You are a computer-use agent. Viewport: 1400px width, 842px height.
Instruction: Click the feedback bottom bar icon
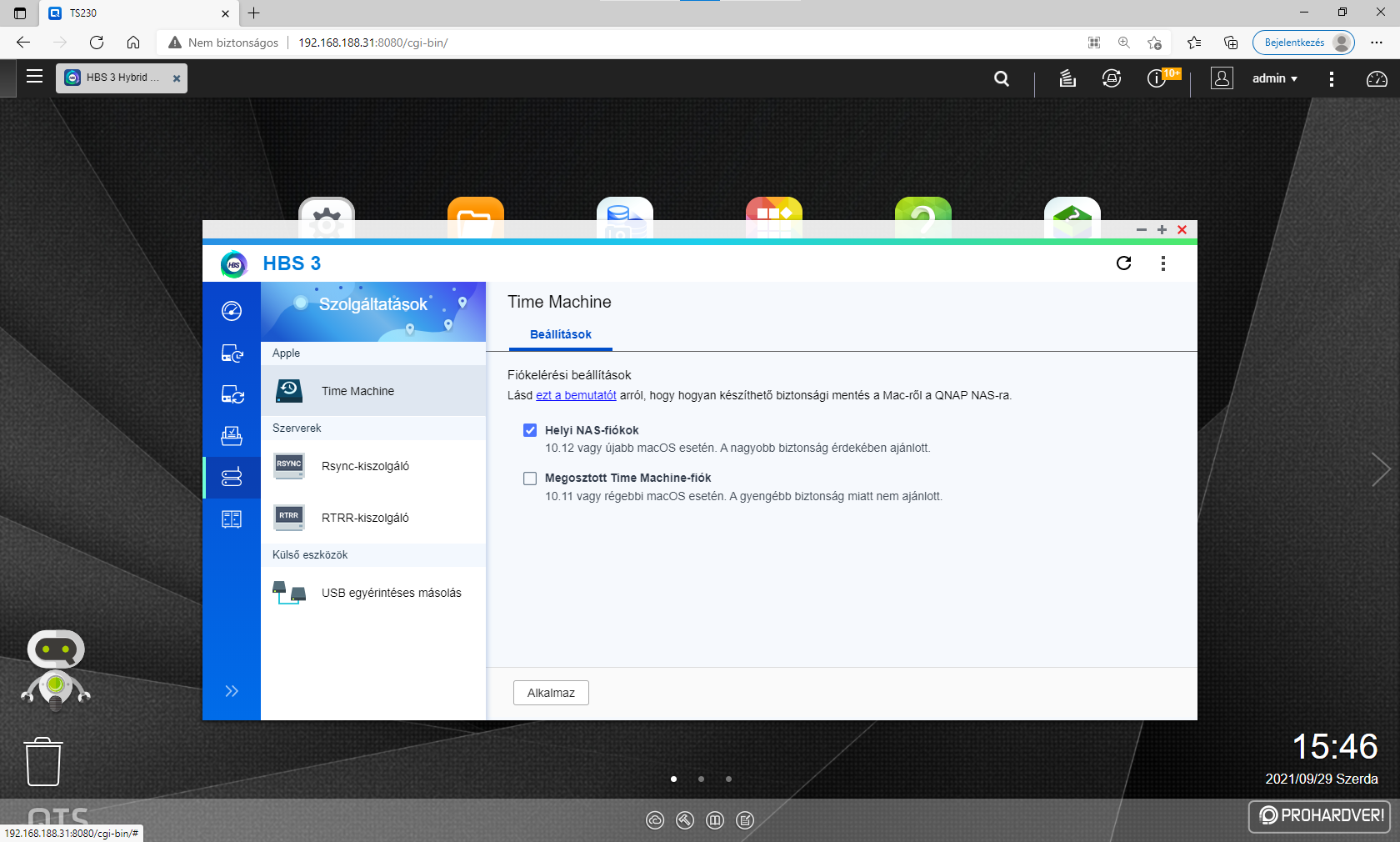pyautogui.click(x=745, y=820)
